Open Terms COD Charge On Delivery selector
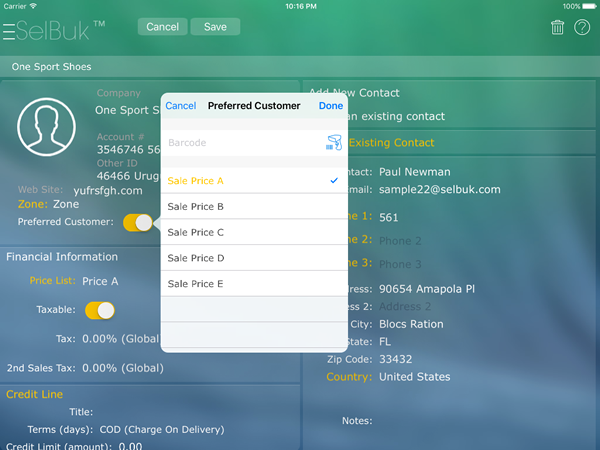The image size is (600, 450). pos(160,430)
